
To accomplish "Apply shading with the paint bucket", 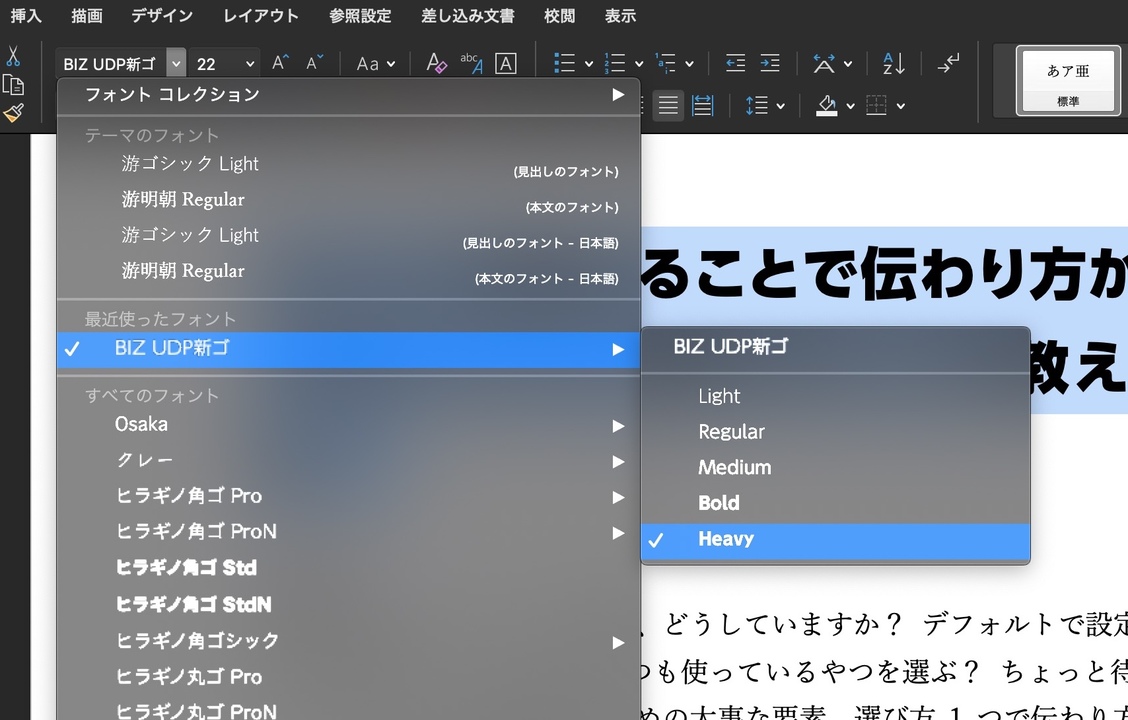I will click(827, 106).
